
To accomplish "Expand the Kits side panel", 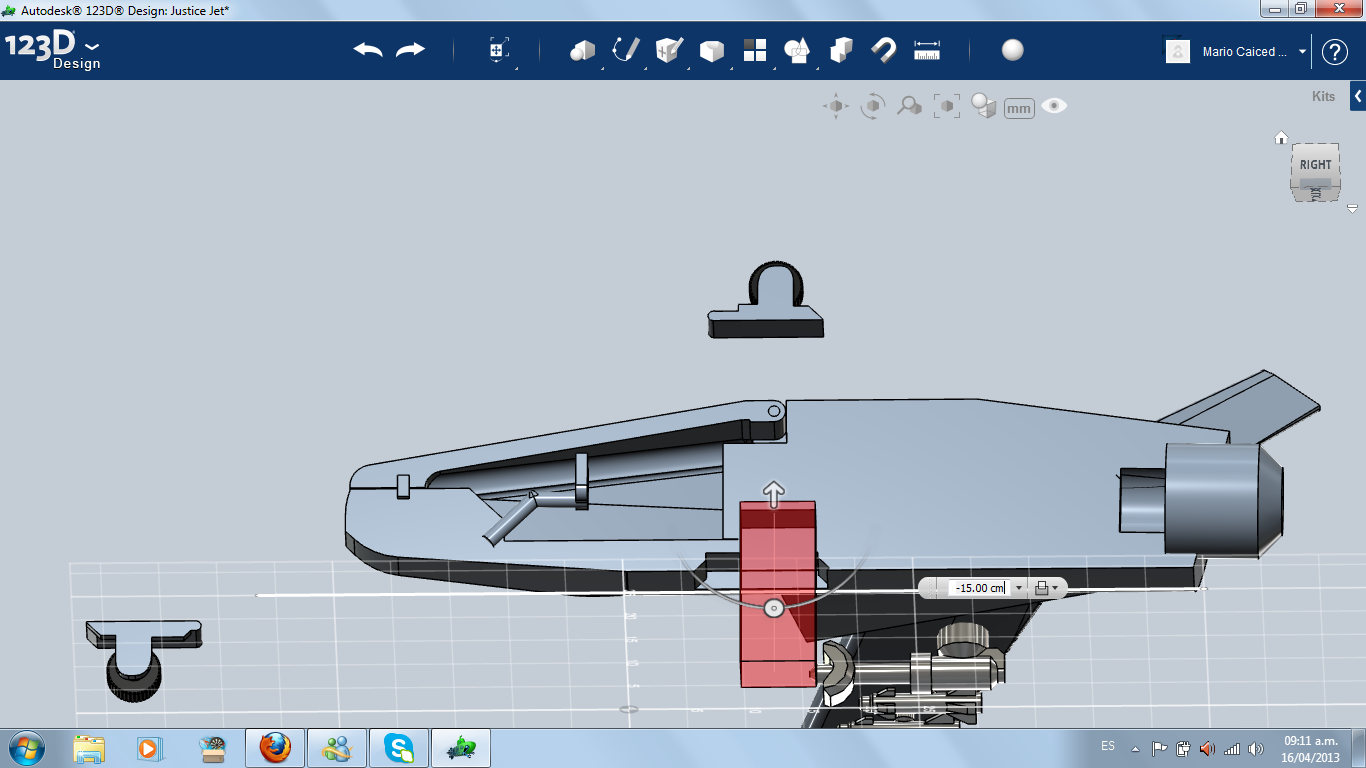I will click(1357, 96).
